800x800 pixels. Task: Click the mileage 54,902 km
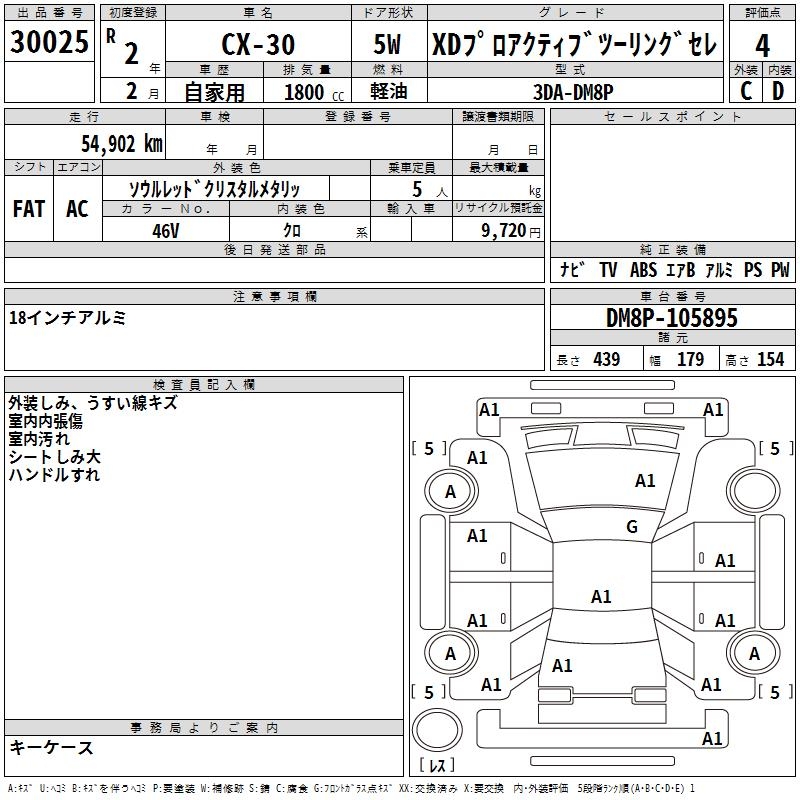tap(122, 144)
